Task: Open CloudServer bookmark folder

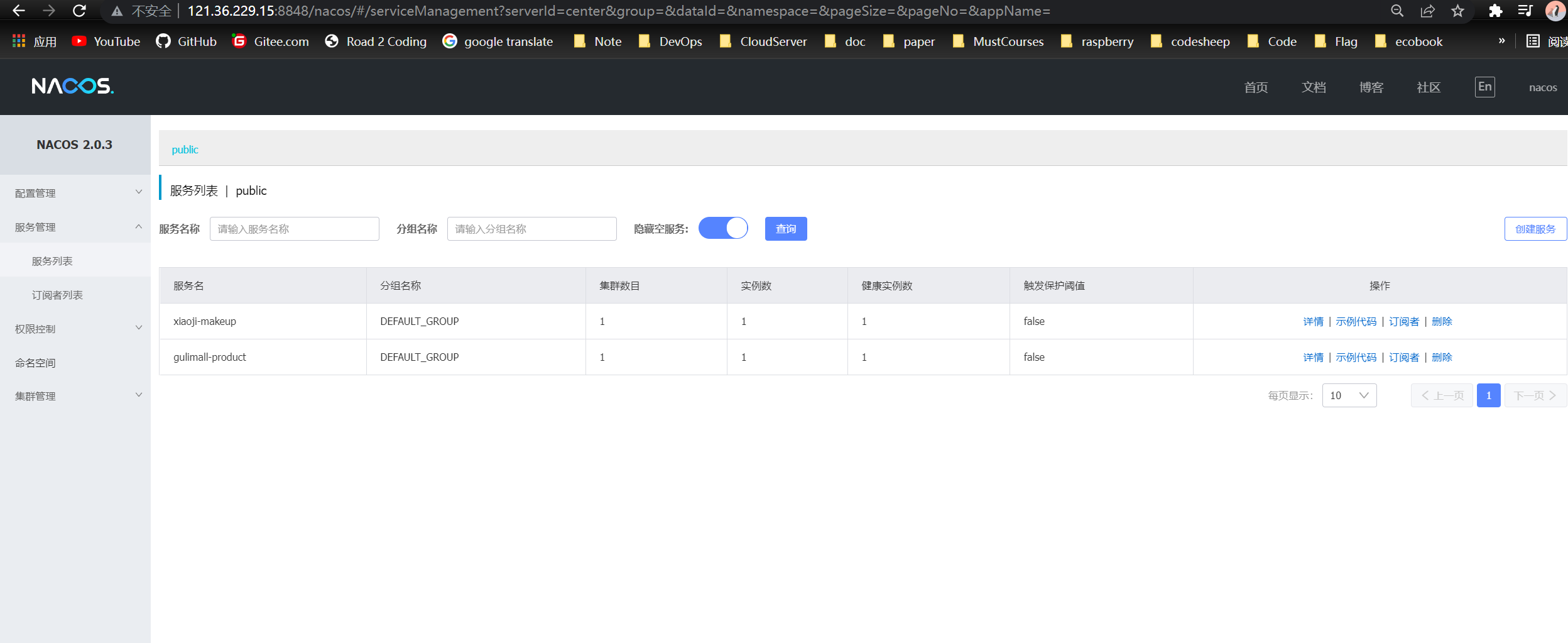Action: point(763,41)
